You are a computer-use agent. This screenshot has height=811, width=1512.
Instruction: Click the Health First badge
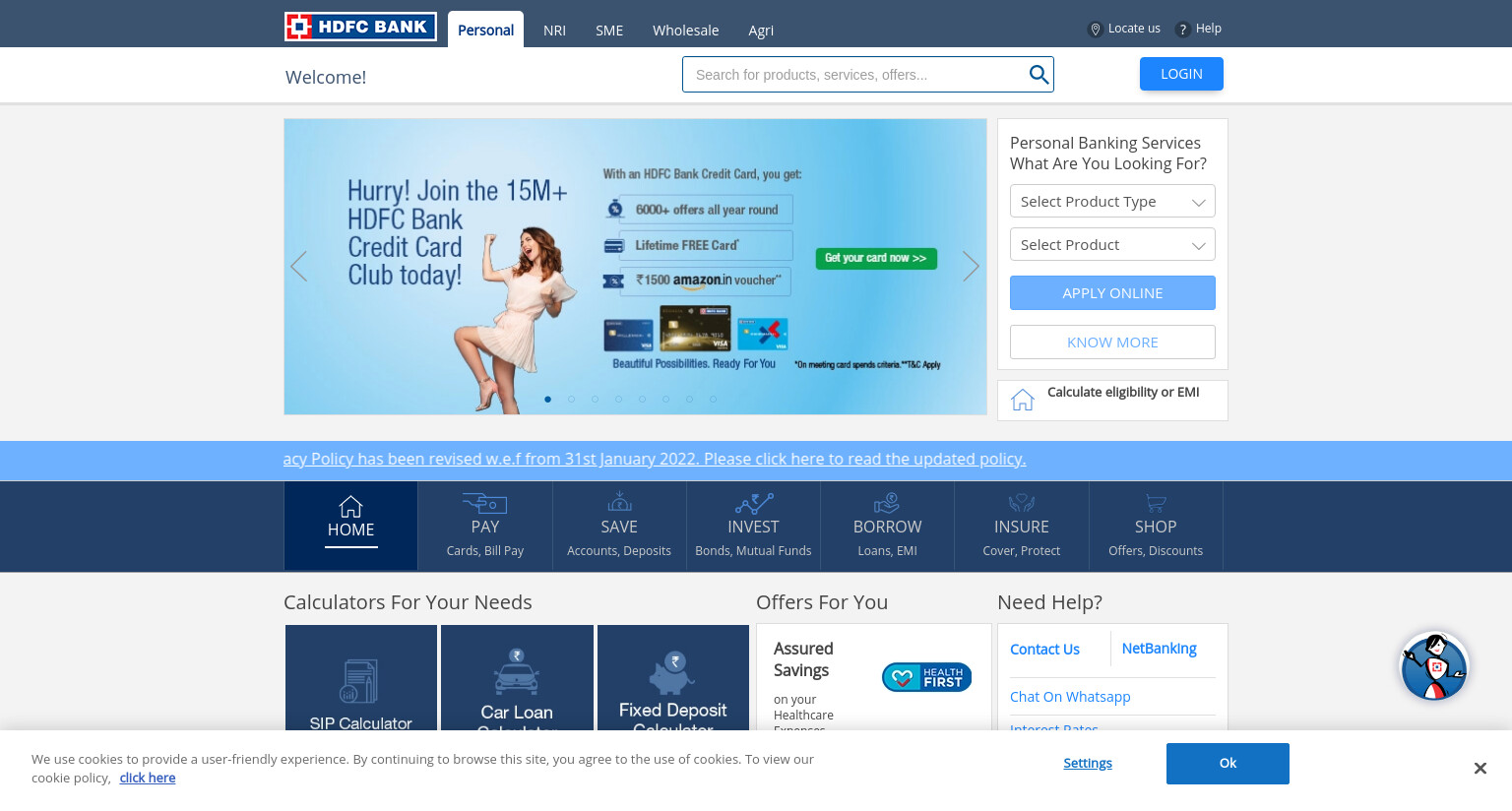926,677
